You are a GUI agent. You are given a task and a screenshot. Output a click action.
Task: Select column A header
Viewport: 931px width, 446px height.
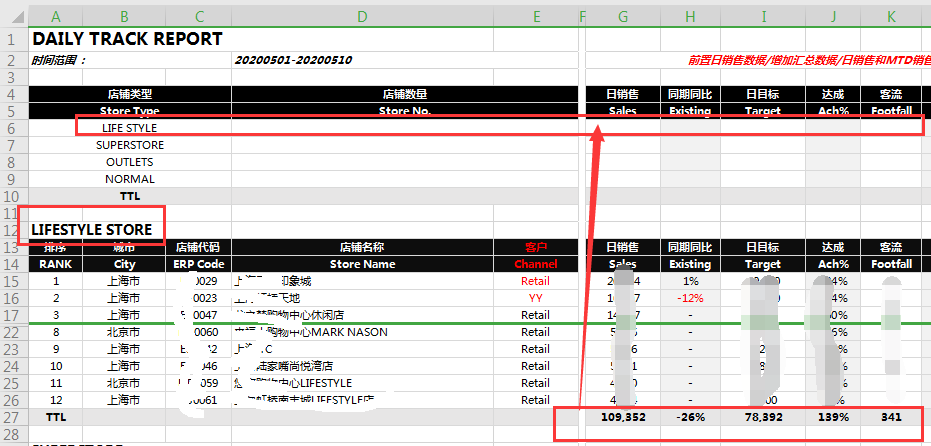56,17
